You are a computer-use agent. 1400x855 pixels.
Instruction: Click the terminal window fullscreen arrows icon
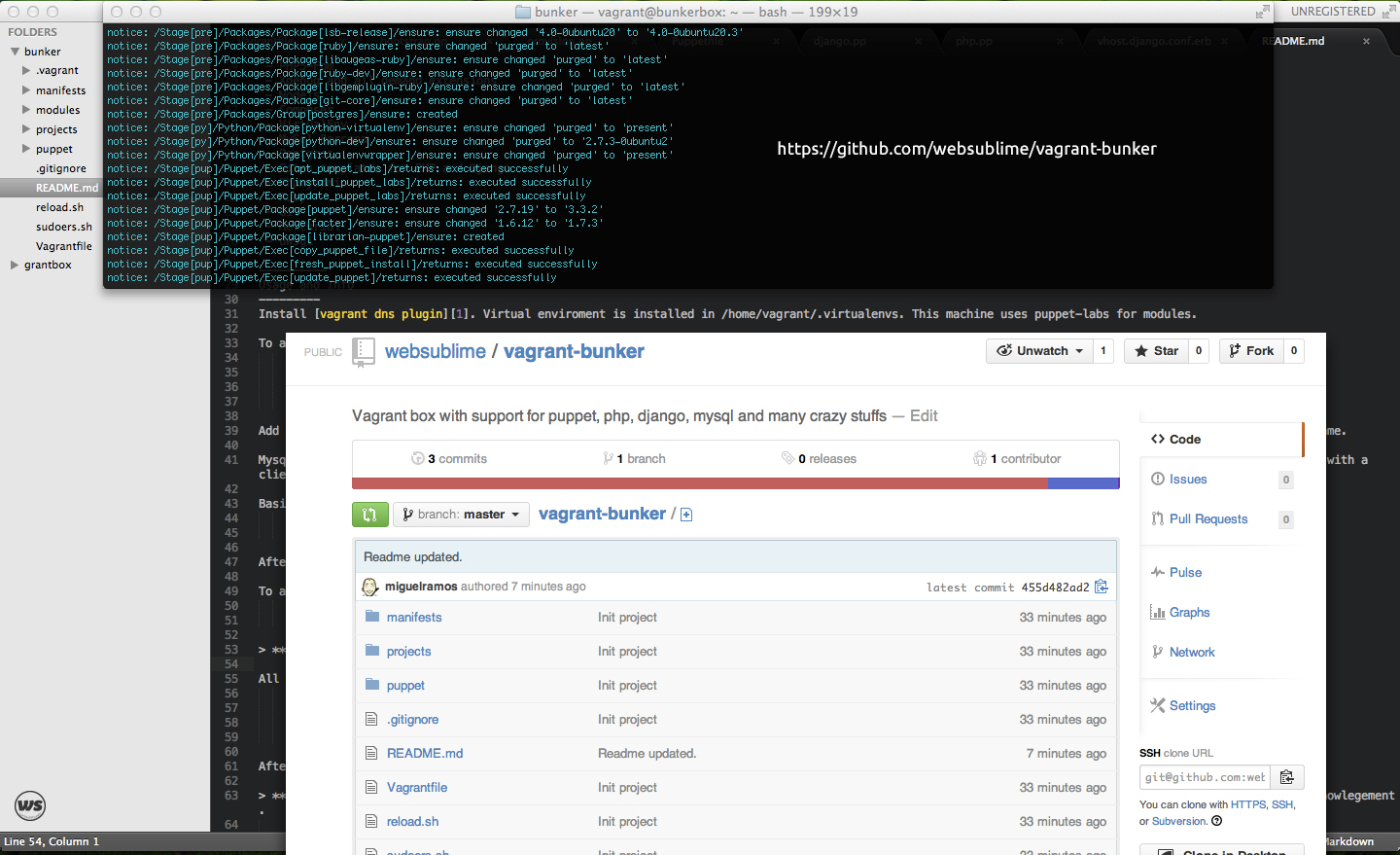click(1262, 12)
